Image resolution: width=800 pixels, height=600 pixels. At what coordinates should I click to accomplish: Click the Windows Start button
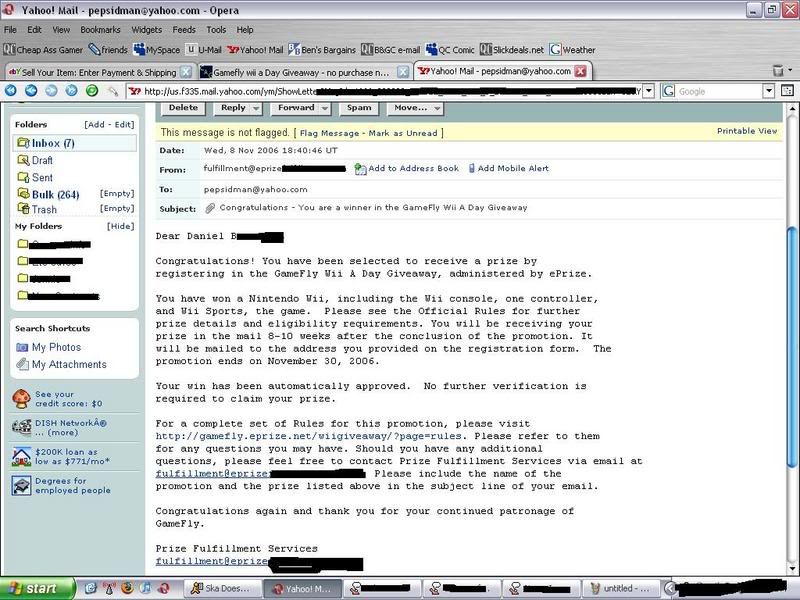37,588
